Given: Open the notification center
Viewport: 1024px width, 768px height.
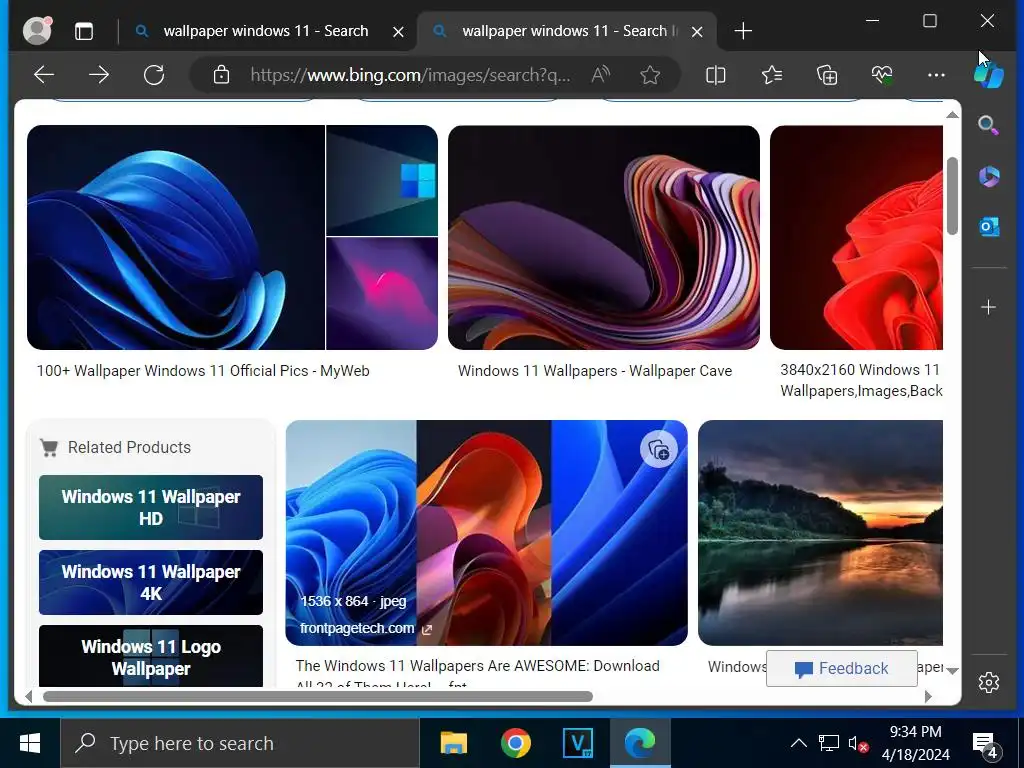Looking at the screenshot, I should pos(986,744).
